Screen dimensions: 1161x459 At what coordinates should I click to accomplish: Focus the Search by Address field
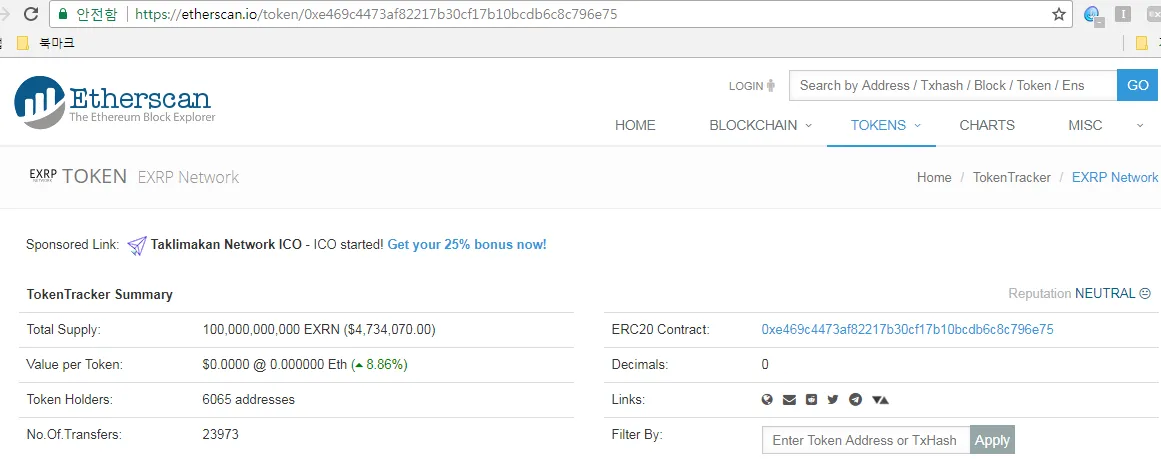(953, 86)
